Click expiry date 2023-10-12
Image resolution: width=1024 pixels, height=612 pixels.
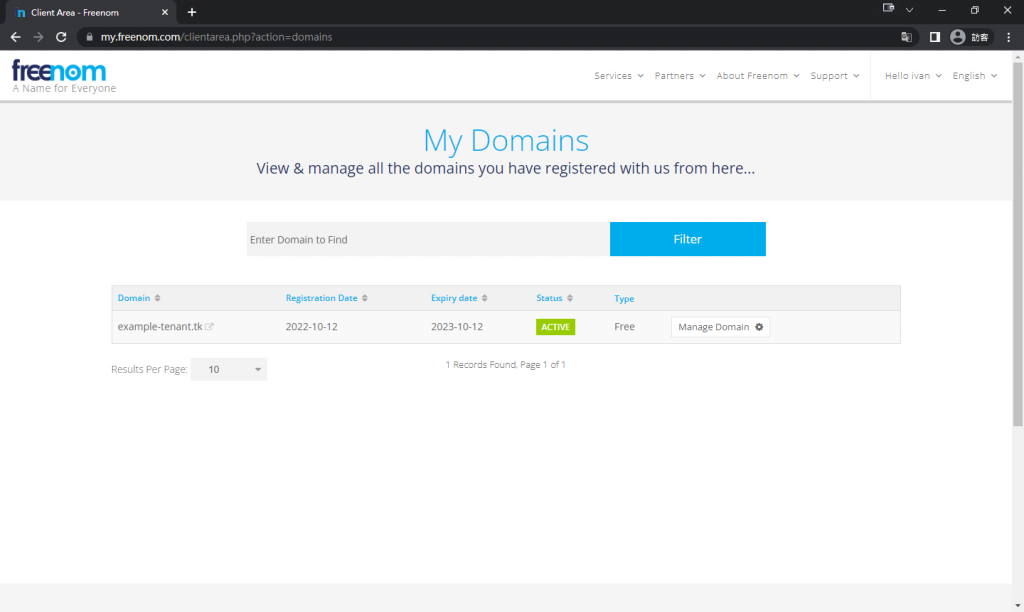click(x=456, y=327)
